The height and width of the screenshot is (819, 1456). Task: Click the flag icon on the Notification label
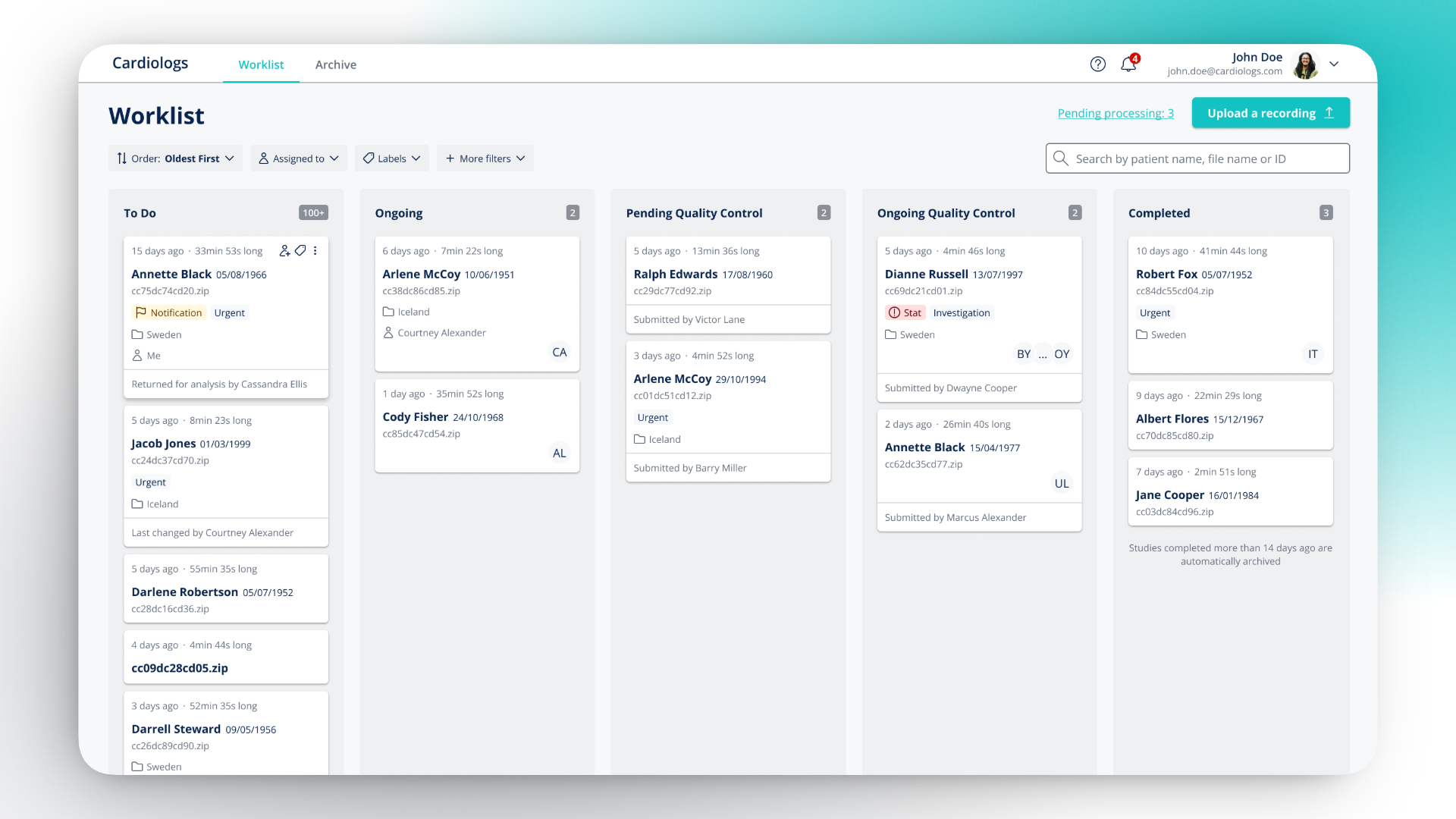(x=140, y=312)
